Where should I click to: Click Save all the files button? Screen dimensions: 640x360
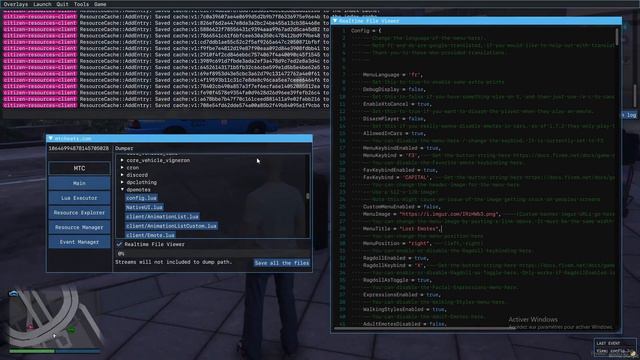point(282,263)
